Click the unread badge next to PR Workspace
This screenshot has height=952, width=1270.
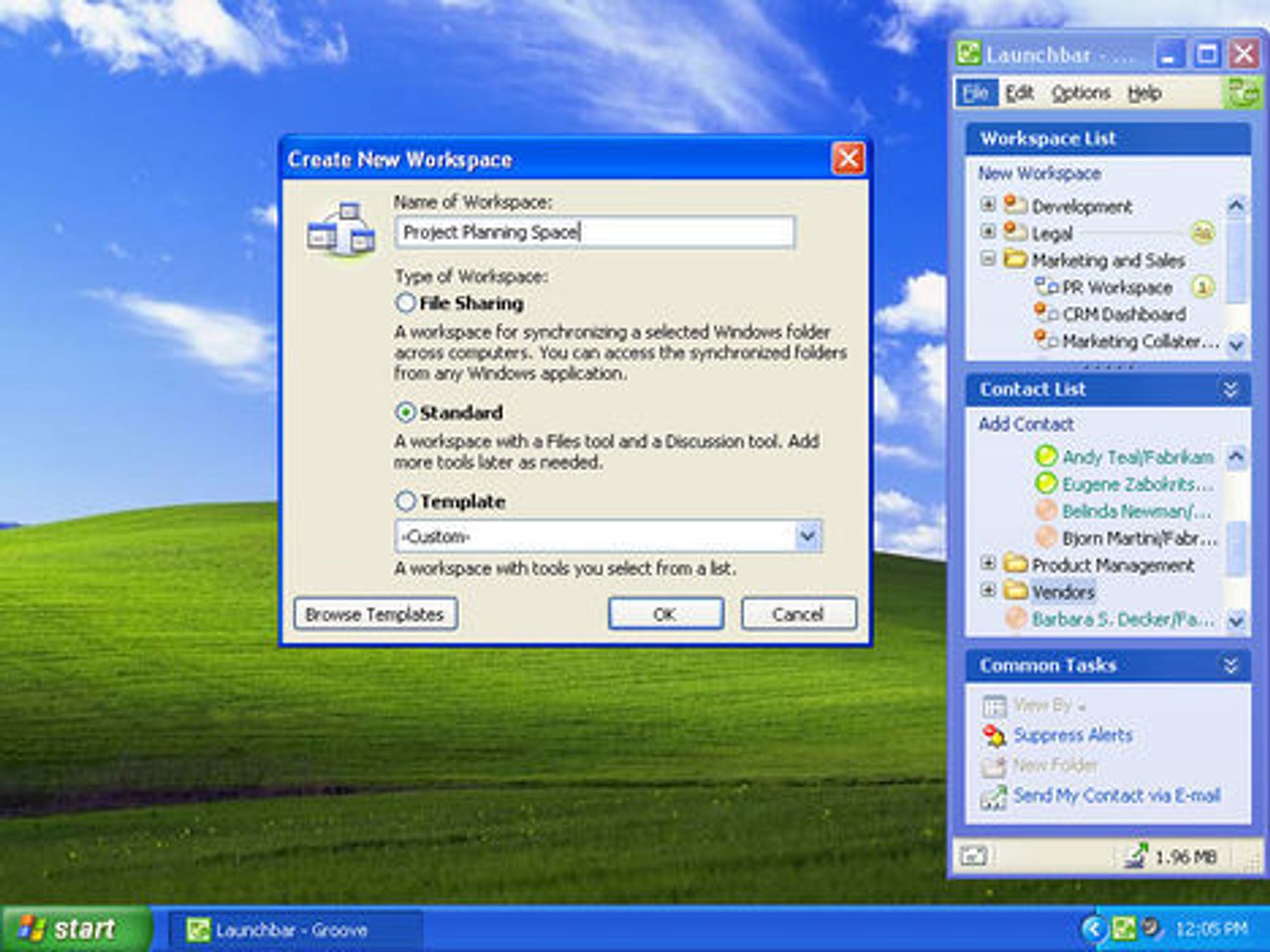(x=1202, y=287)
